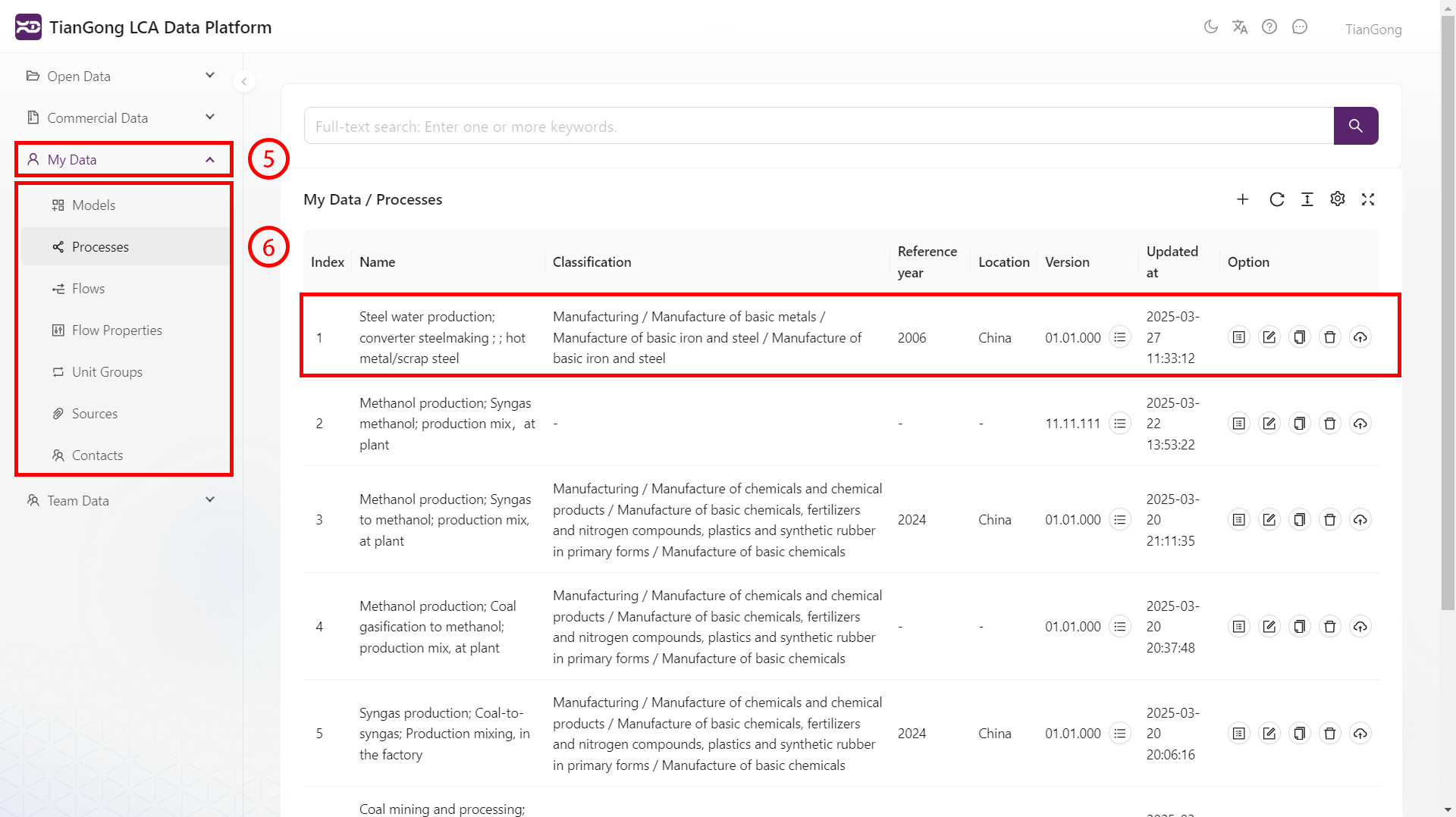Enter fullscreen mode for the table
This screenshot has height=817, width=1456.
[x=1368, y=199]
